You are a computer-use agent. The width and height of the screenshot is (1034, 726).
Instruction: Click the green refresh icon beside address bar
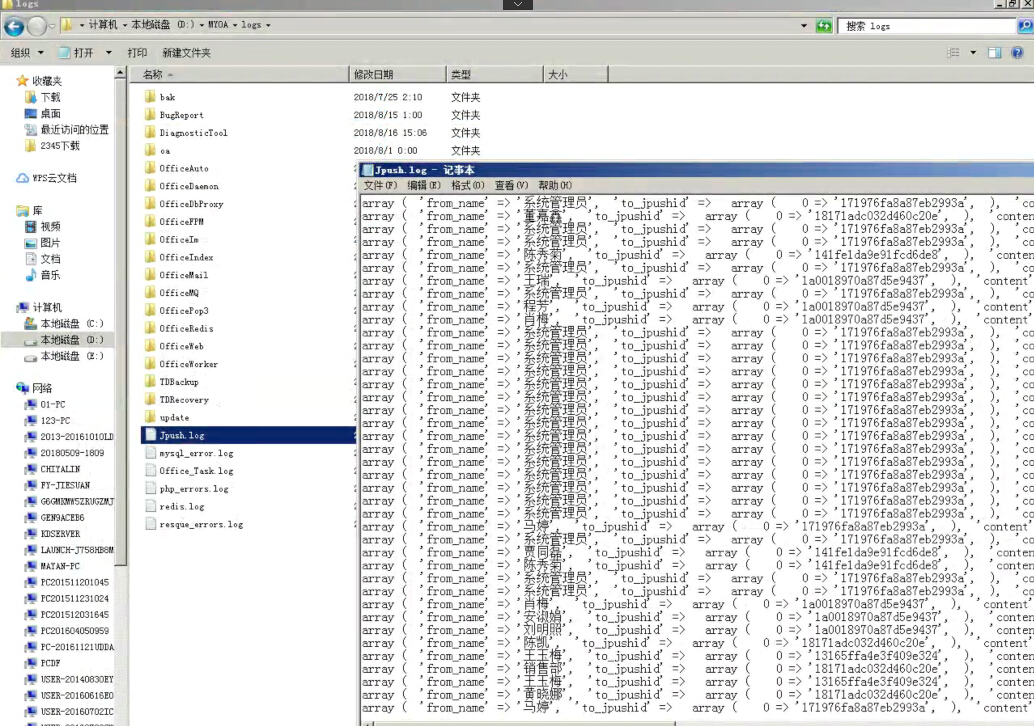click(x=824, y=25)
